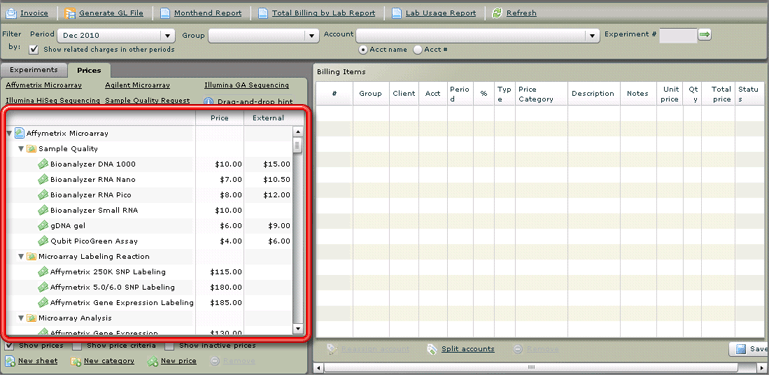Click the Lab Usage Report link
This screenshot has width=769, height=375.
[441, 13]
